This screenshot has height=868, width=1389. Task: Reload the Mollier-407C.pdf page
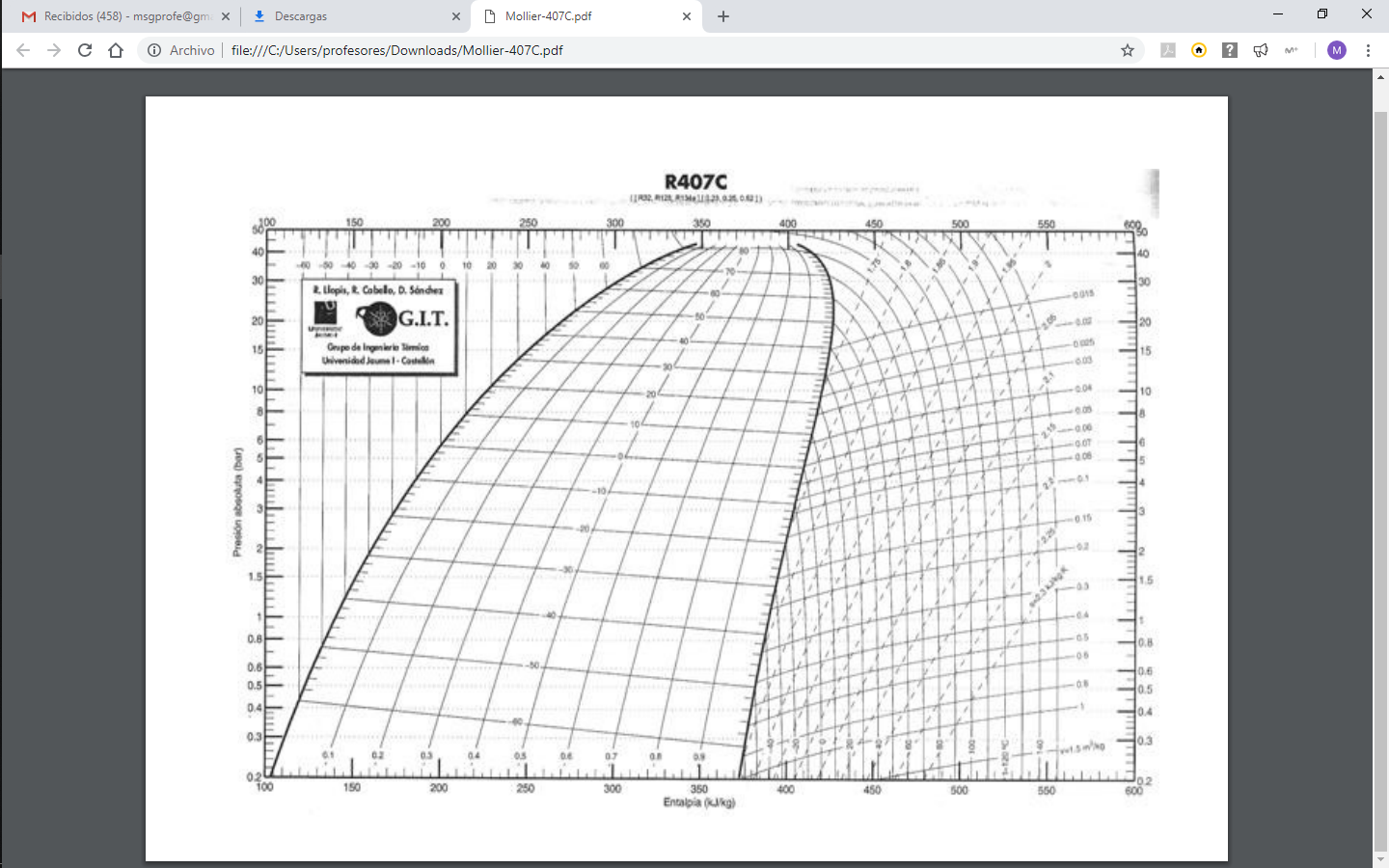85,49
